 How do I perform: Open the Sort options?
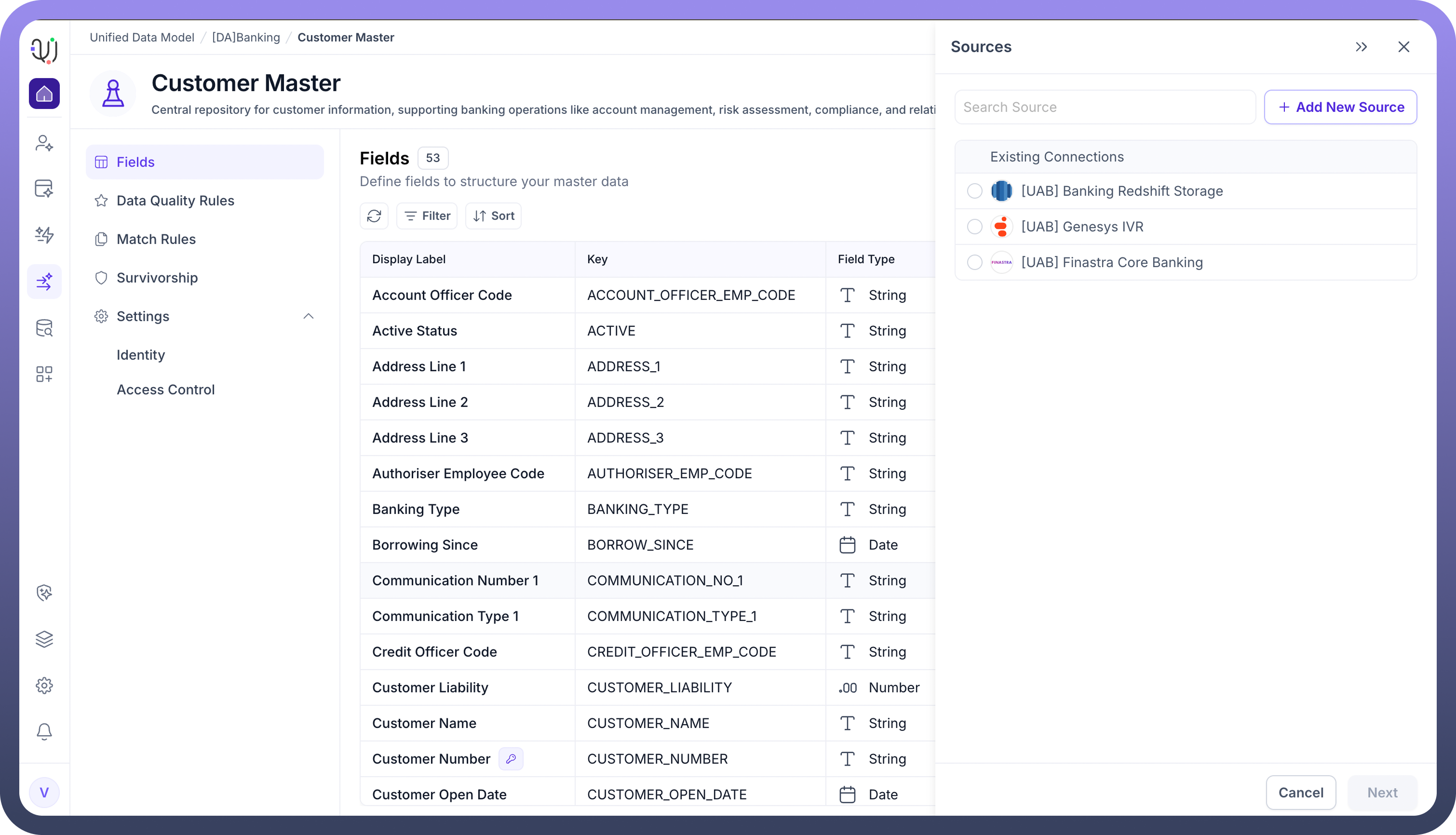[493, 215]
